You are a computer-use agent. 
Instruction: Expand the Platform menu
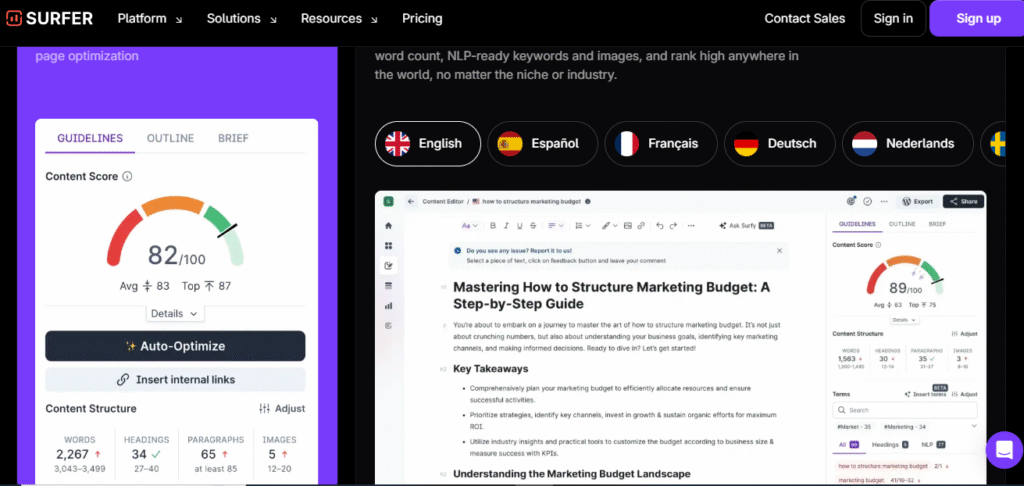pos(150,18)
